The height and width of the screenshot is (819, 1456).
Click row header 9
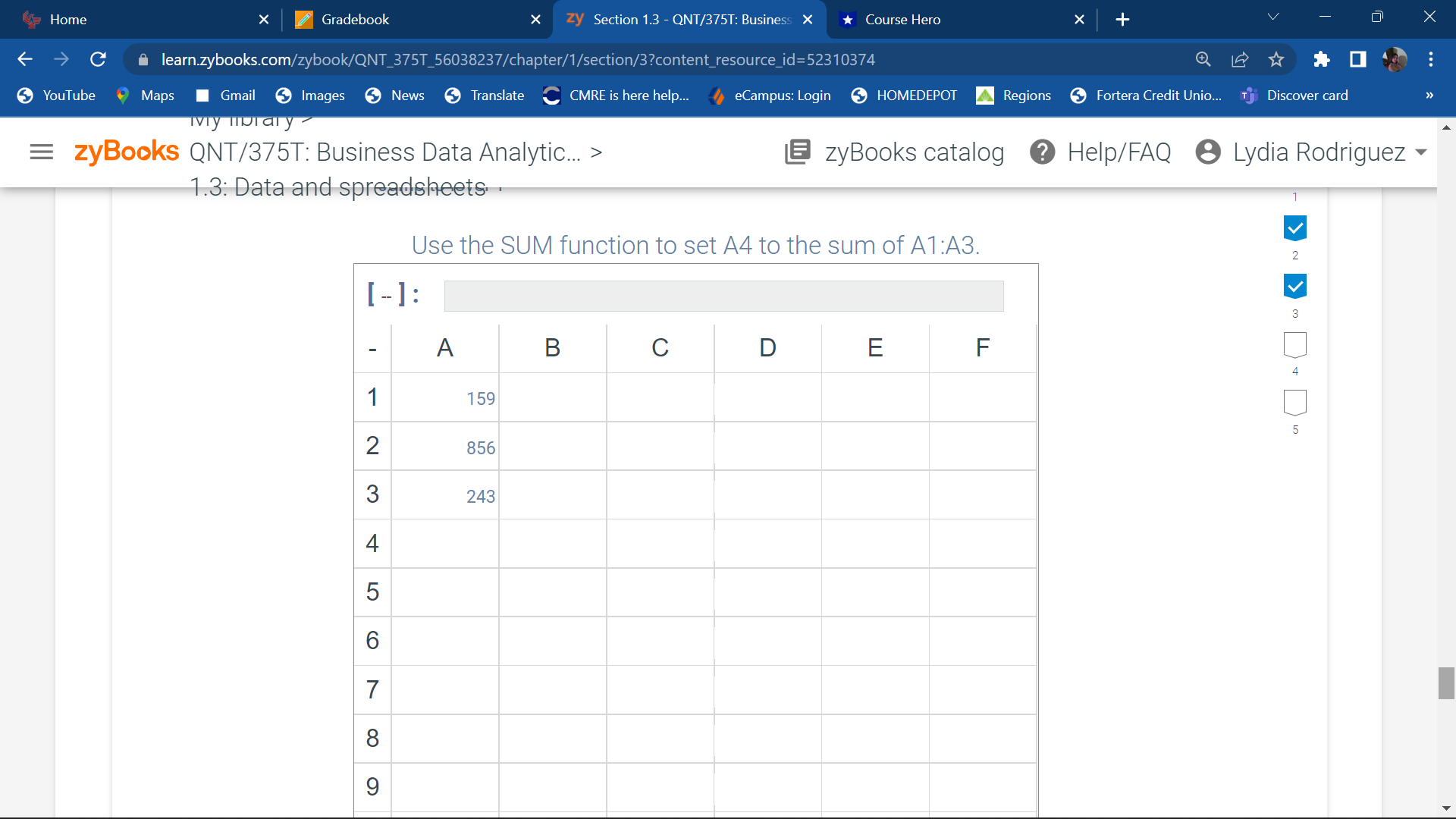point(372,787)
